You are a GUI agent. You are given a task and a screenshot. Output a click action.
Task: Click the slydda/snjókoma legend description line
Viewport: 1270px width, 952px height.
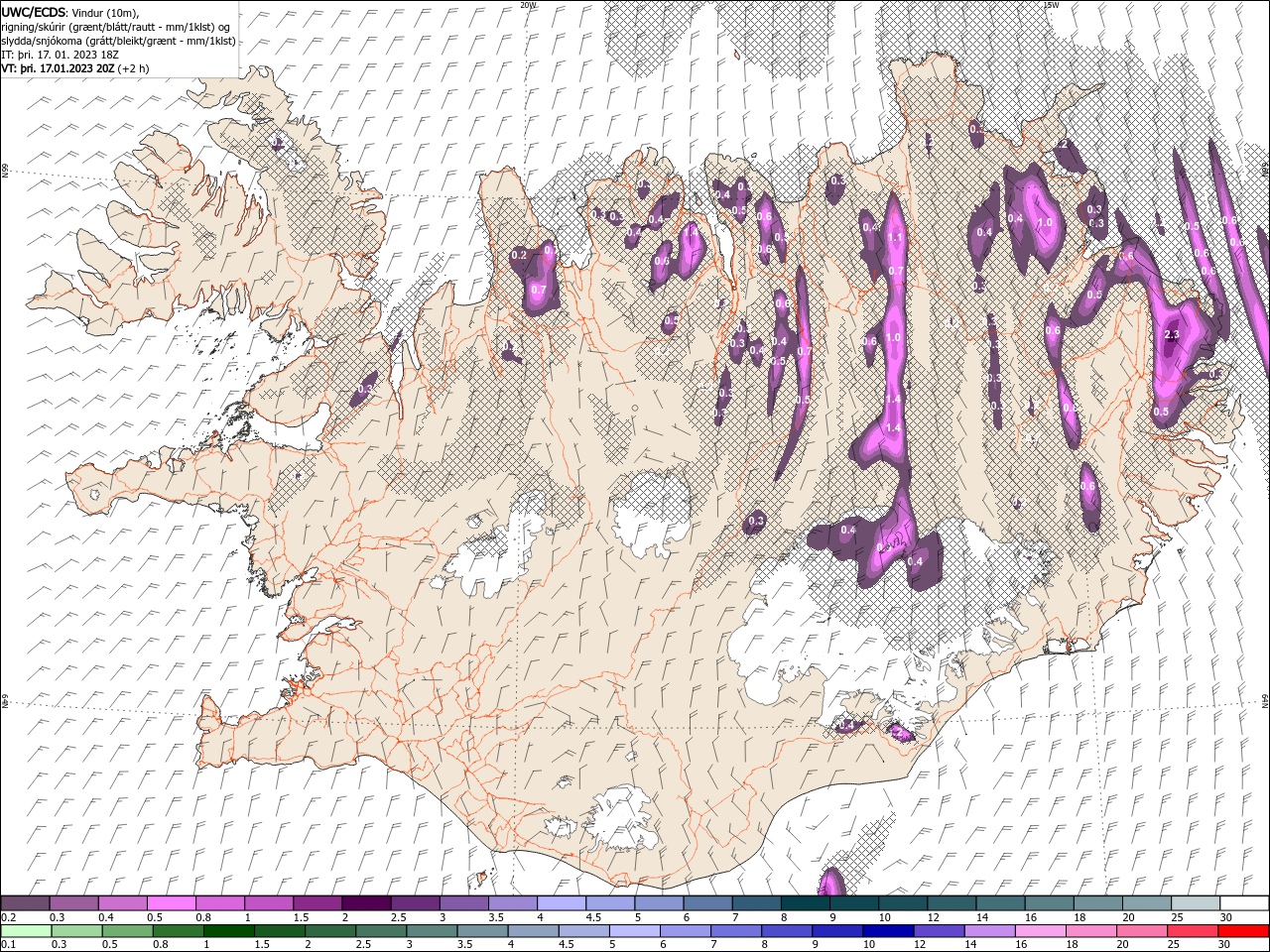tap(118, 41)
